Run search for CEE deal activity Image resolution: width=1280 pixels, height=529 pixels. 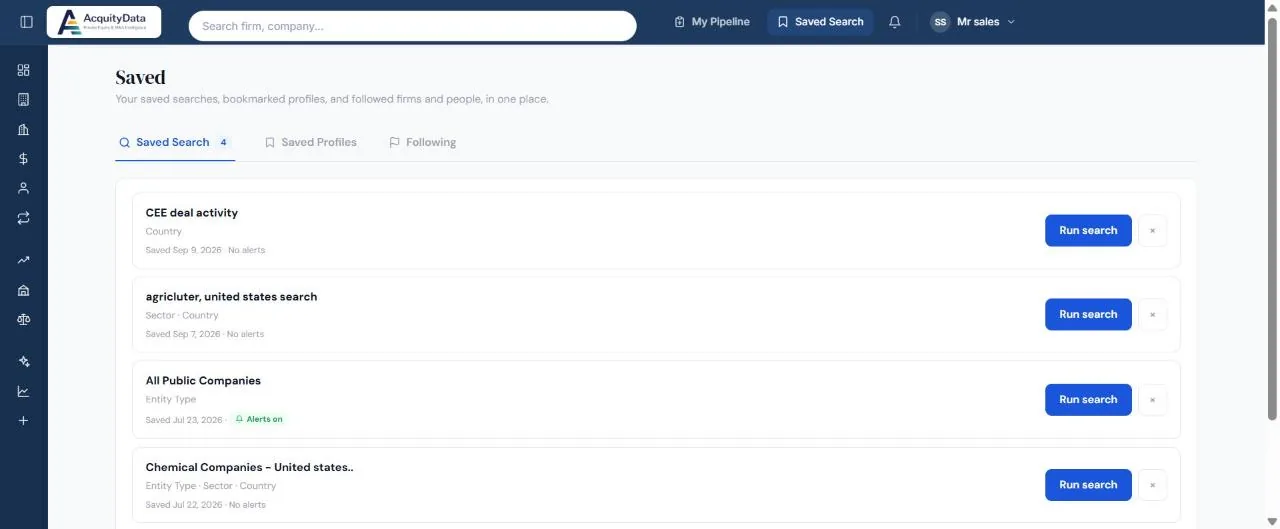[x=1088, y=230]
